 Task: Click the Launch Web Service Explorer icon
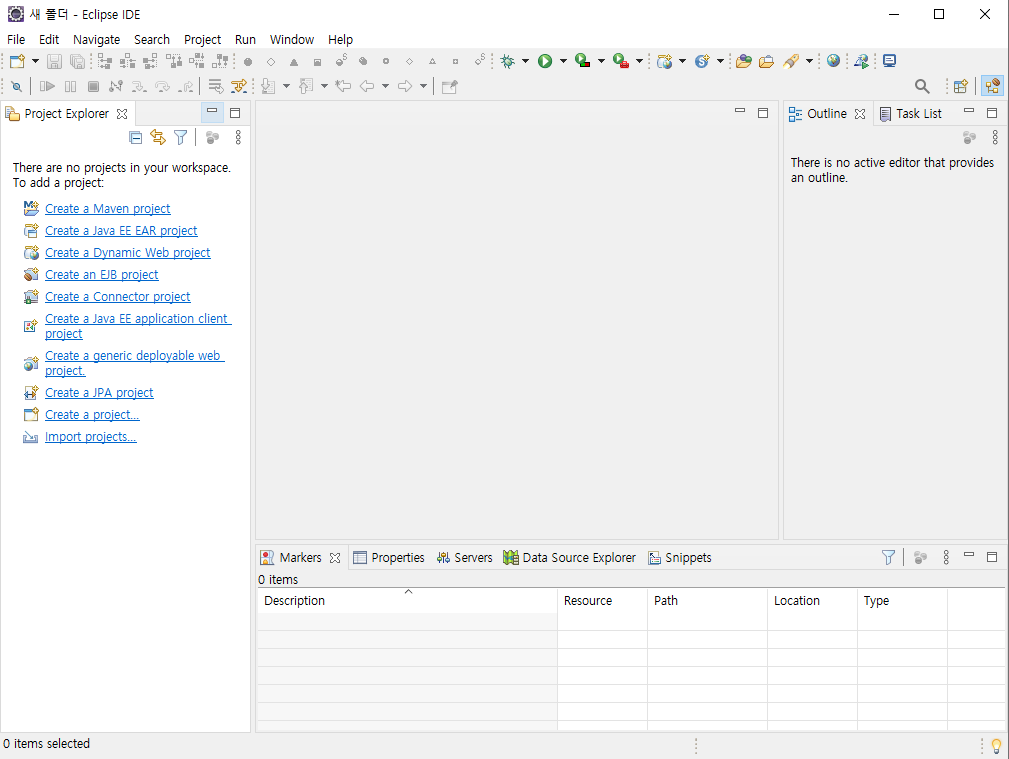pyautogui.click(x=862, y=61)
